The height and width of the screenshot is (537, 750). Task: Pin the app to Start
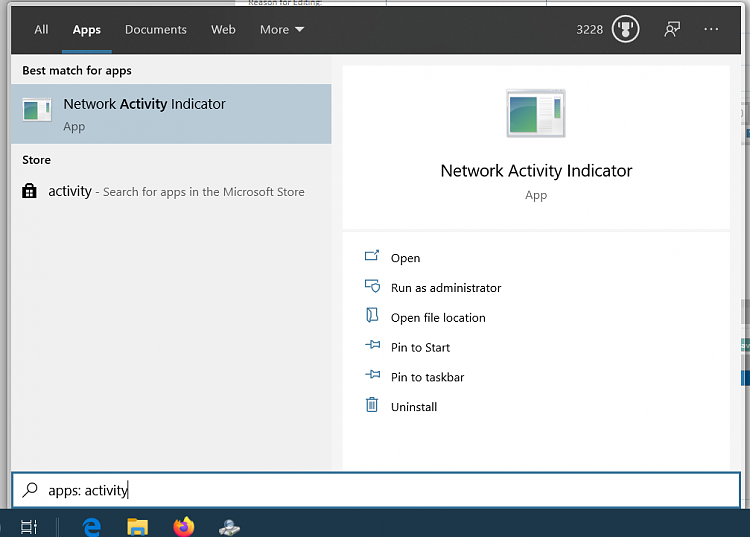pos(420,347)
